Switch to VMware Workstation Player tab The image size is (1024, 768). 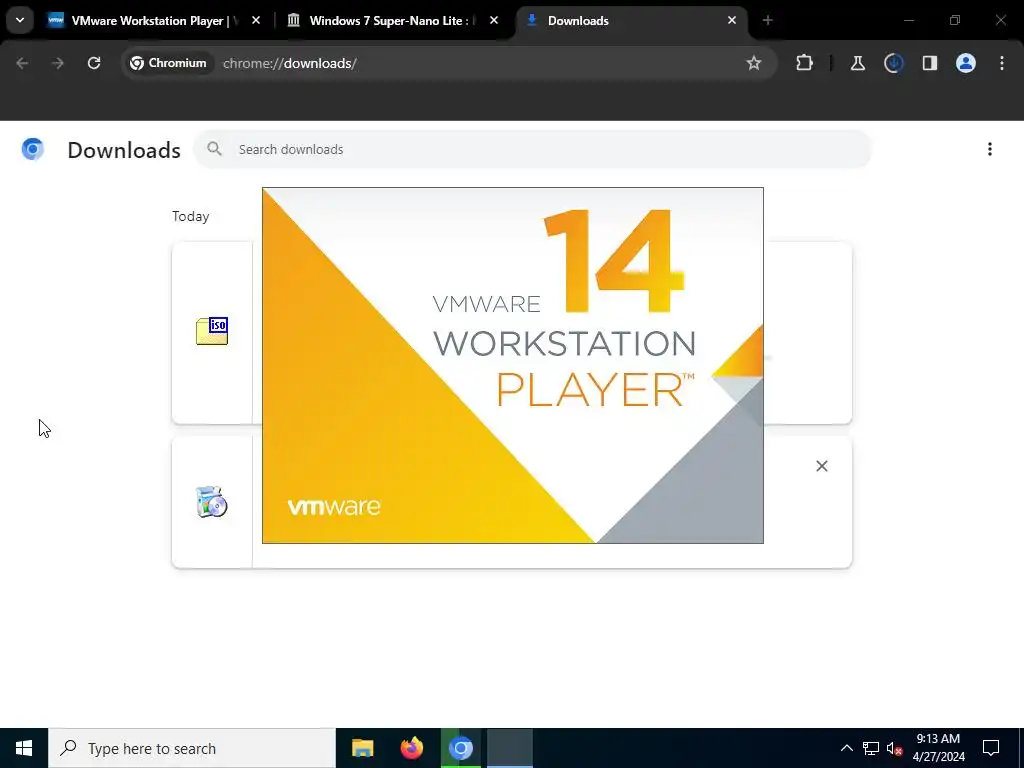155,20
